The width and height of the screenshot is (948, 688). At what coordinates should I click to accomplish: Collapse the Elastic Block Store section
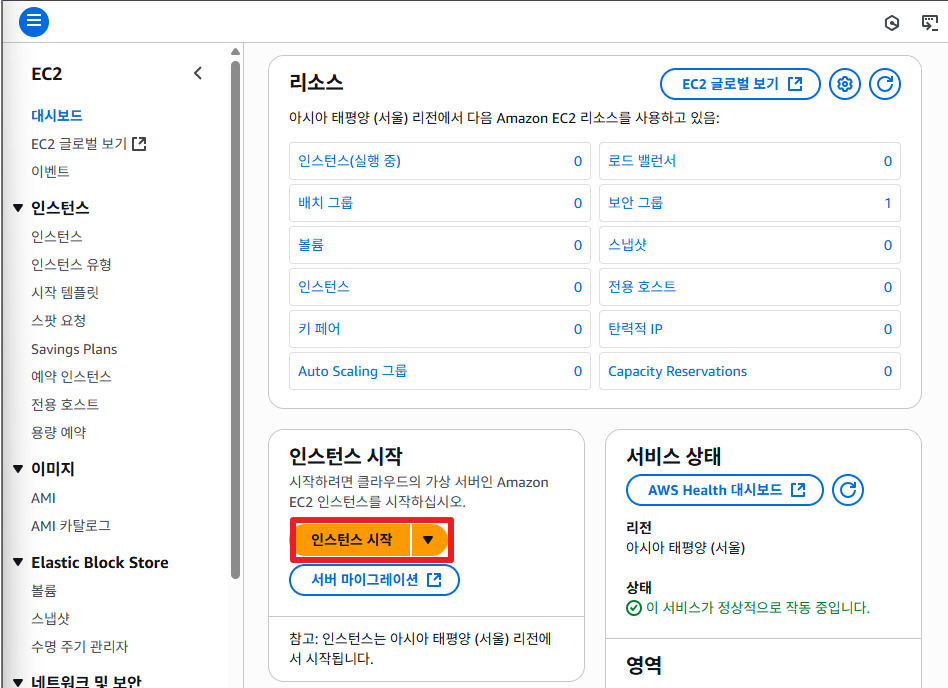[x=18, y=562]
